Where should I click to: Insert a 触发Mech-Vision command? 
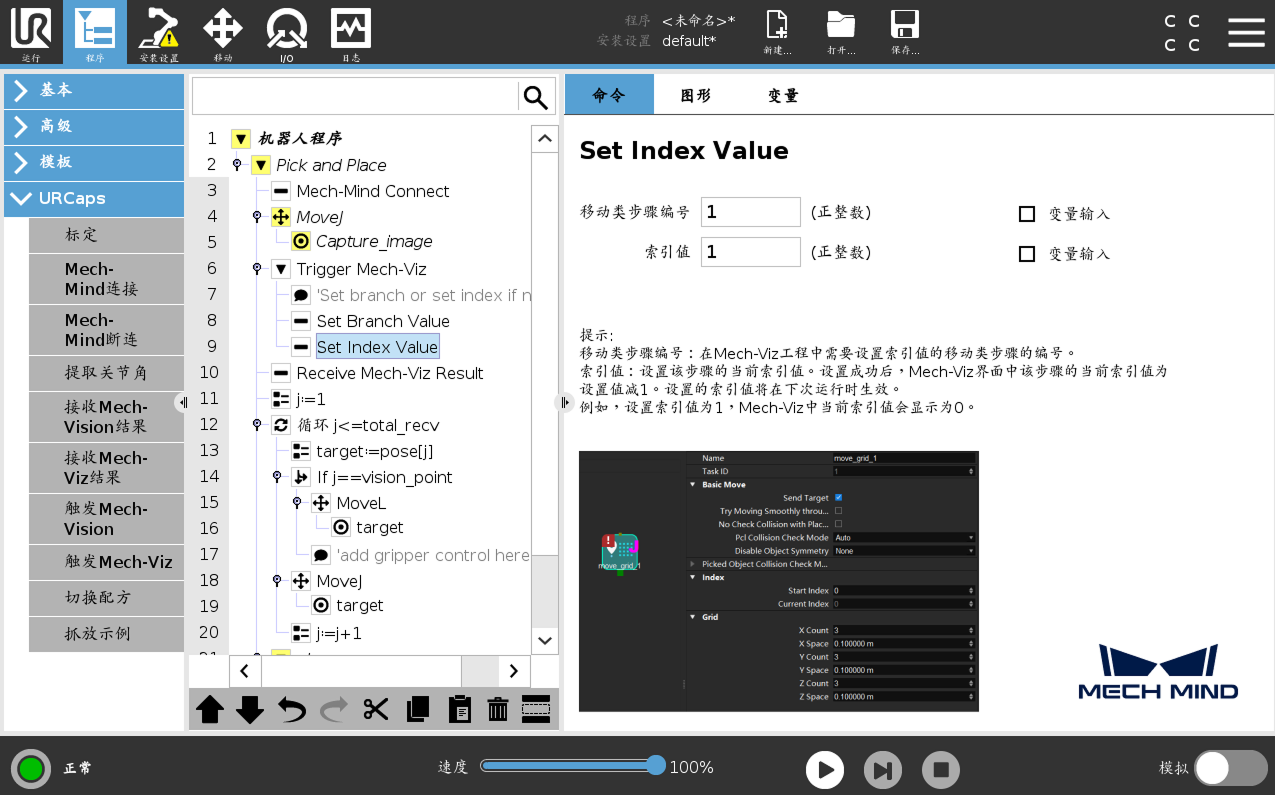point(105,519)
